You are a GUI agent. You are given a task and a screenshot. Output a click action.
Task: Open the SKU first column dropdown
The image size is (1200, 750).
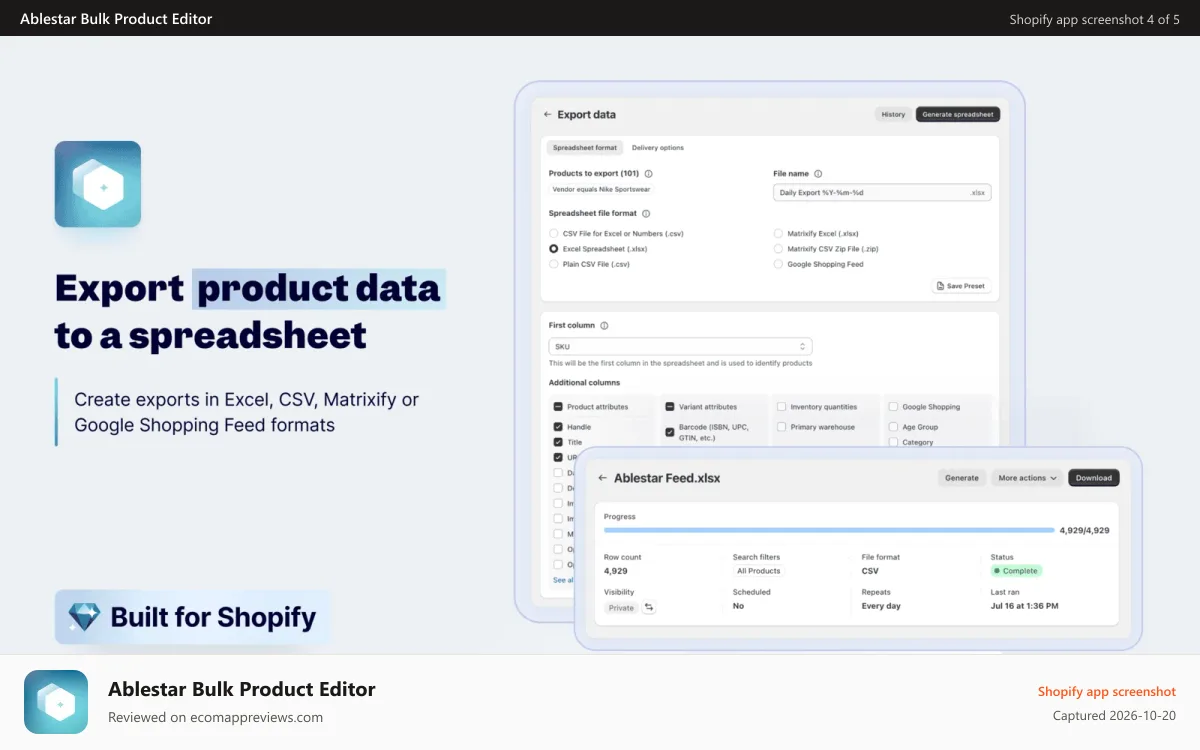click(680, 347)
